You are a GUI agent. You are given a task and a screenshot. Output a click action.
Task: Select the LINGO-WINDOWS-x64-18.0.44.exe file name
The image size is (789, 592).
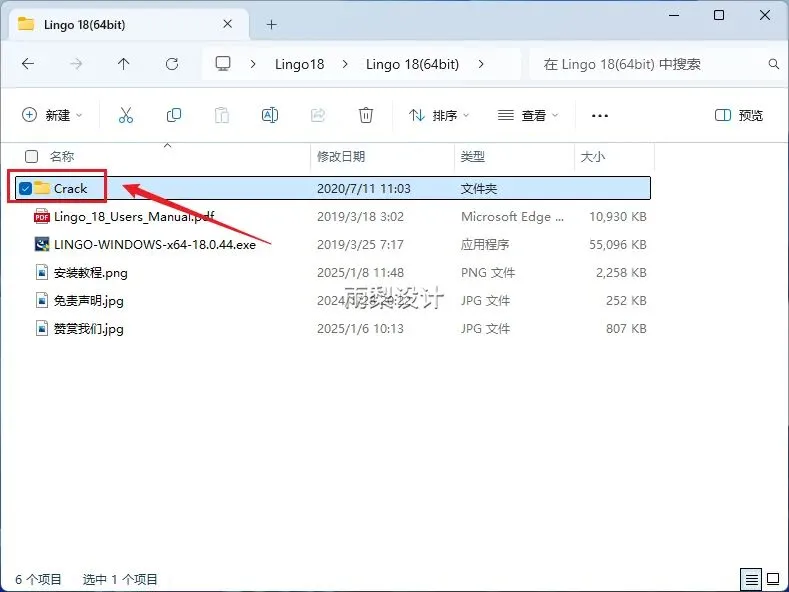pos(155,245)
